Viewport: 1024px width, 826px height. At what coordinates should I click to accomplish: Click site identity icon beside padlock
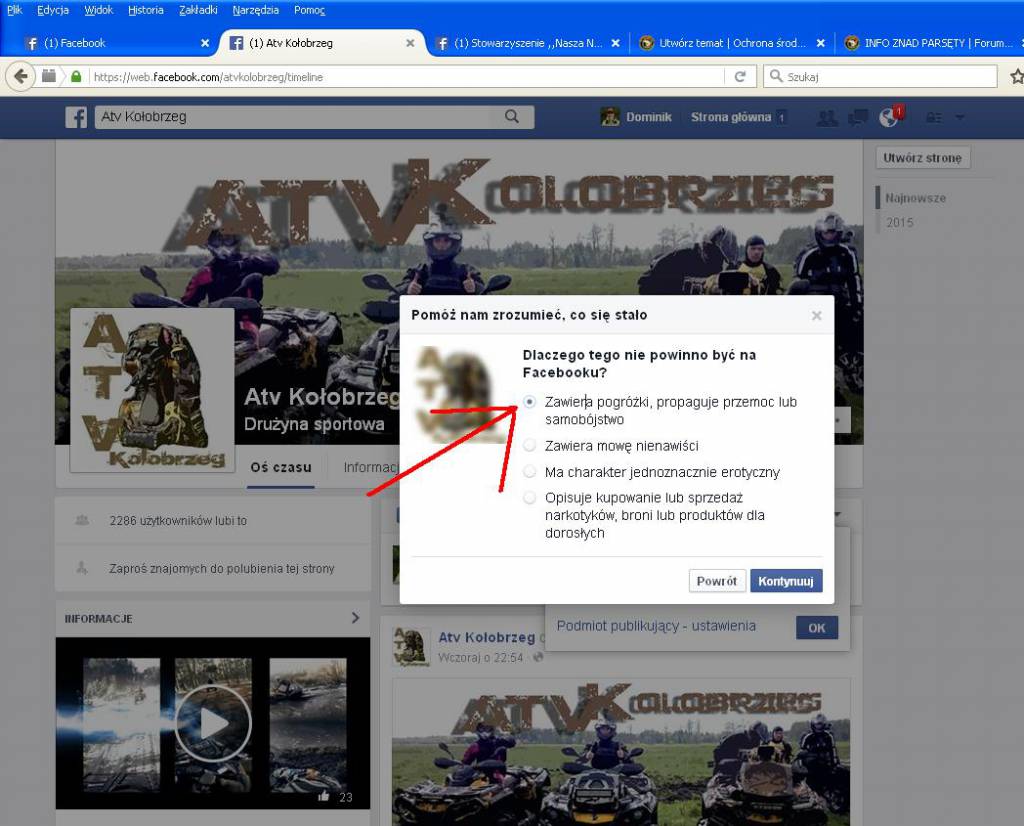pyautogui.click(x=49, y=76)
